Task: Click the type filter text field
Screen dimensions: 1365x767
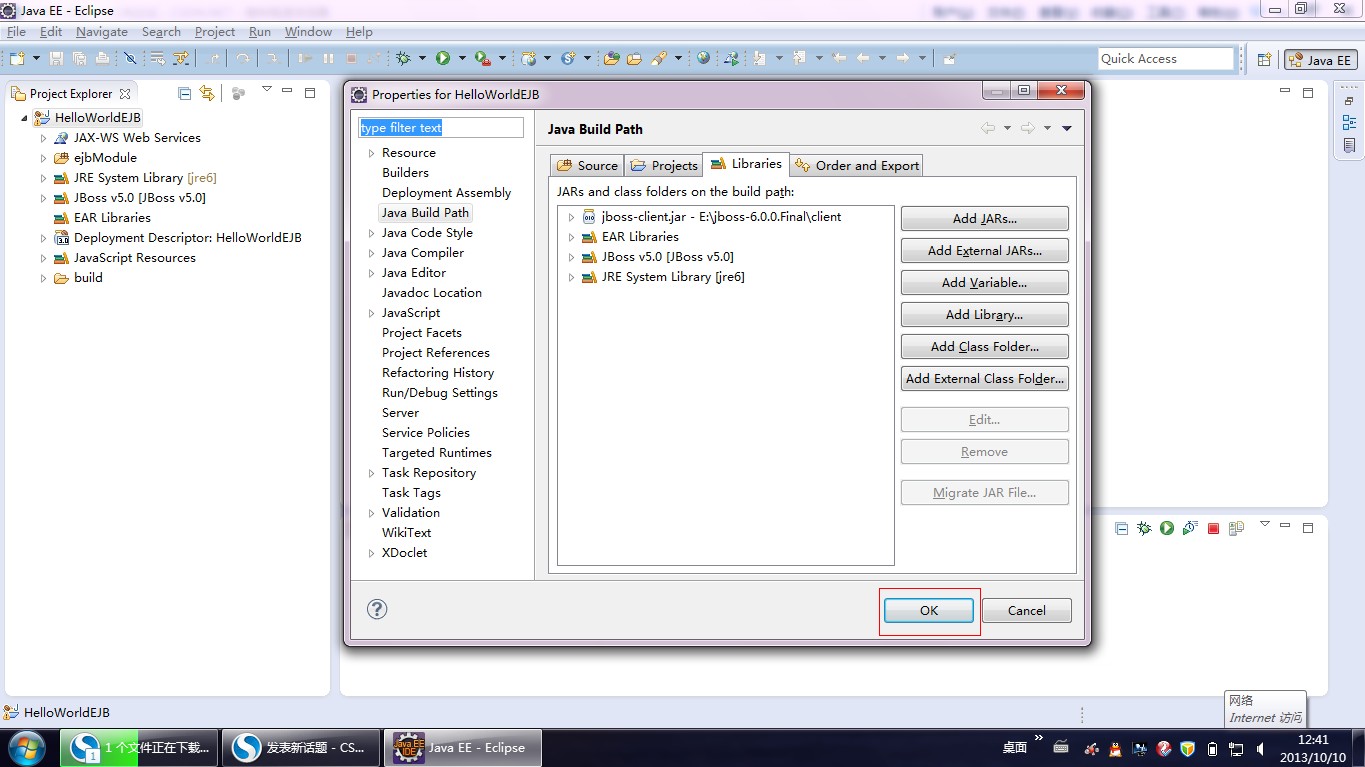Action: (441, 128)
